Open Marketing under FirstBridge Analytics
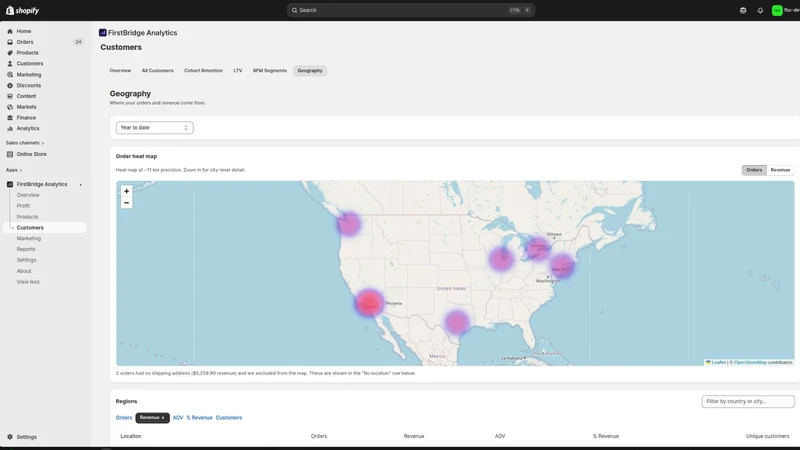800x450 pixels. click(29, 238)
